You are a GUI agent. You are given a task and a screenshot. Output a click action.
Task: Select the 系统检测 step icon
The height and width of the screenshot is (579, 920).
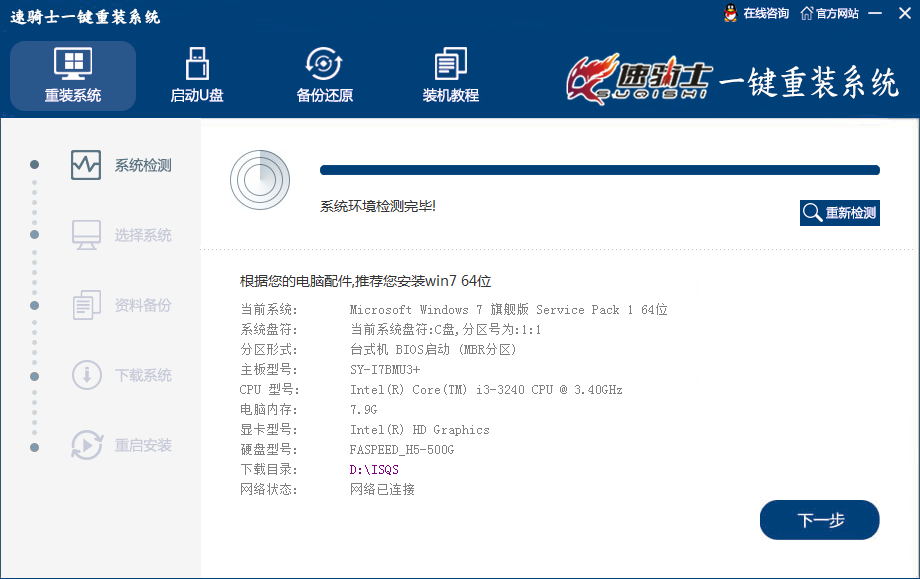point(86,165)
